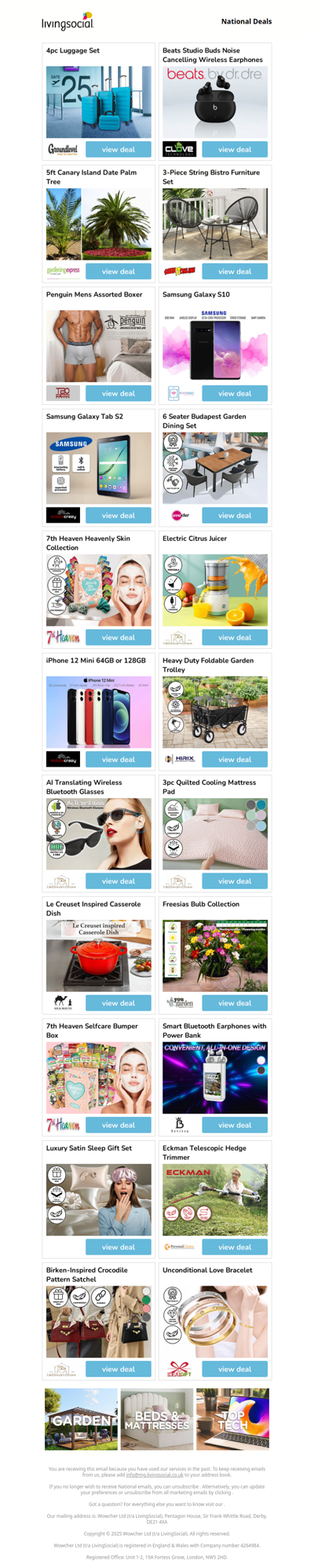
Task: Click the Personal Choice logo under Hedge Trimmer
Action: click(x=180, y=1247)
